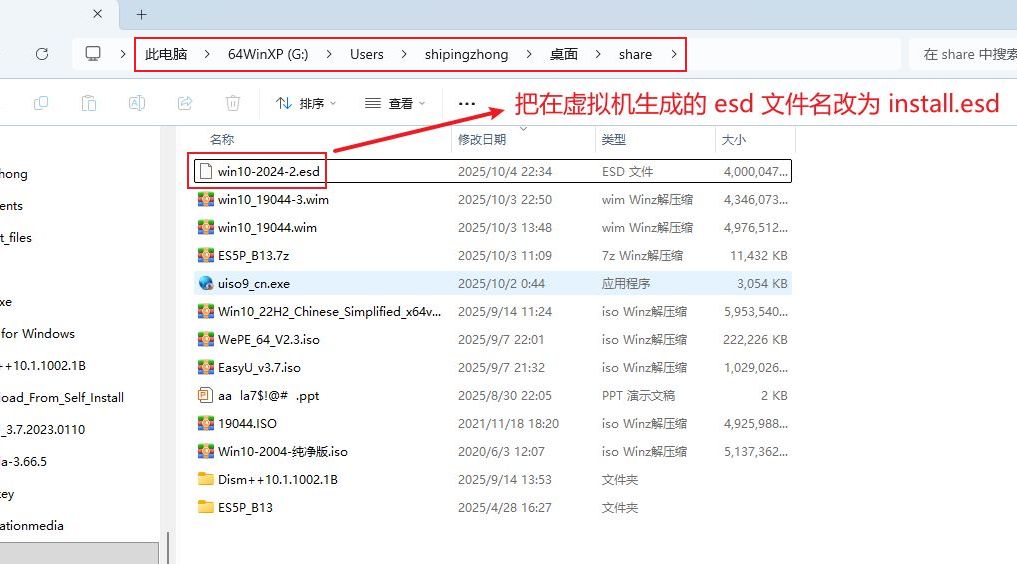This screenshot has width=1017, height=564.
Task: Click the Paste icon in toolbar
Action: (89, 103)
